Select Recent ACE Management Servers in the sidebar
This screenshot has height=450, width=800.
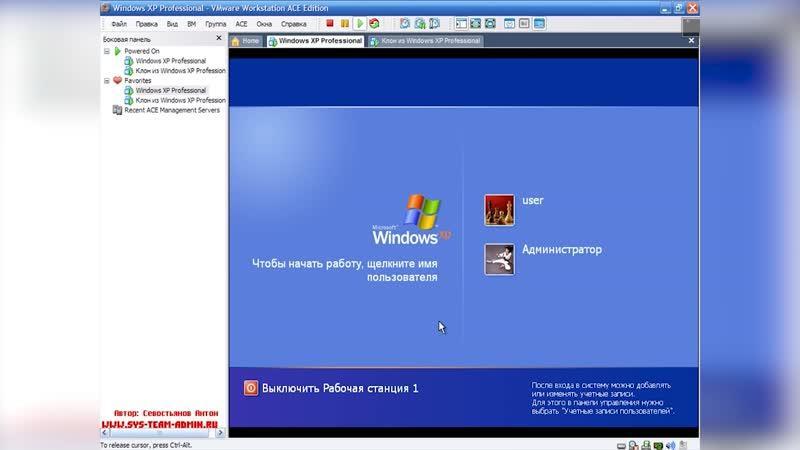click(171, 110)
